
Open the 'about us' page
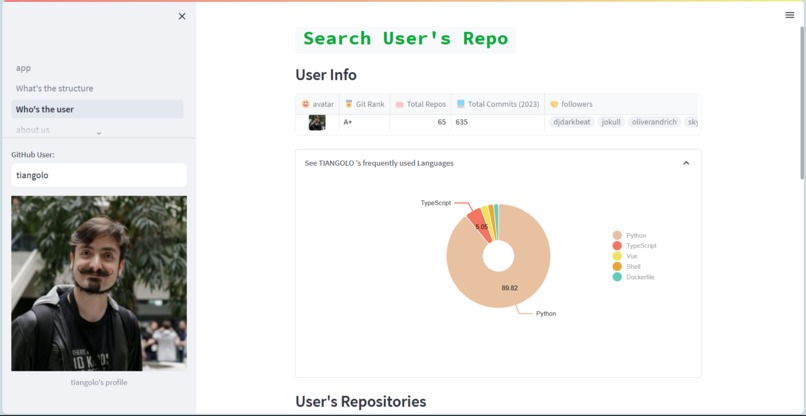click(33, 130)
